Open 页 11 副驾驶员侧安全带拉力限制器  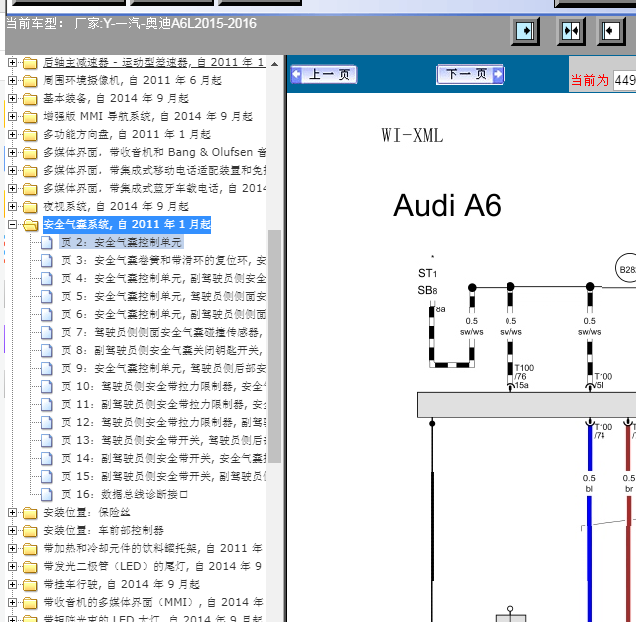click(x=163, y=404)
